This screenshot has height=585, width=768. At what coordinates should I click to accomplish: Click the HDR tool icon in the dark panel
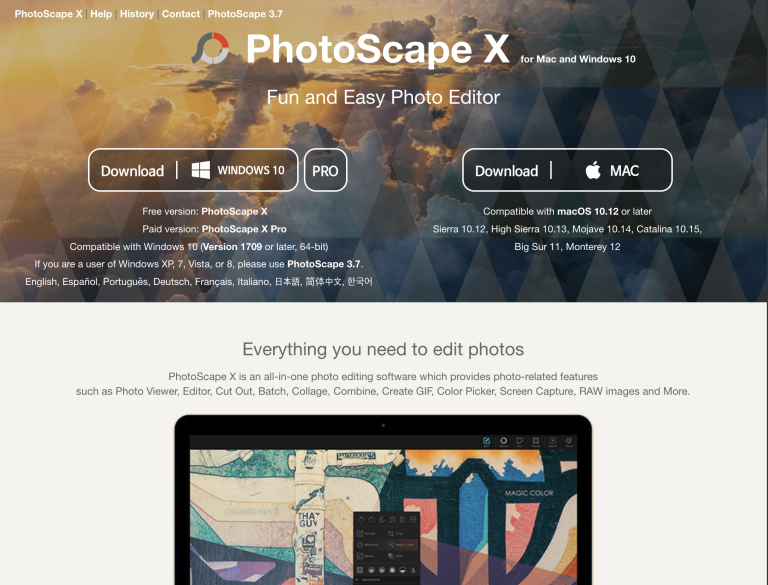pyautogui.click(x=391, y=556)
